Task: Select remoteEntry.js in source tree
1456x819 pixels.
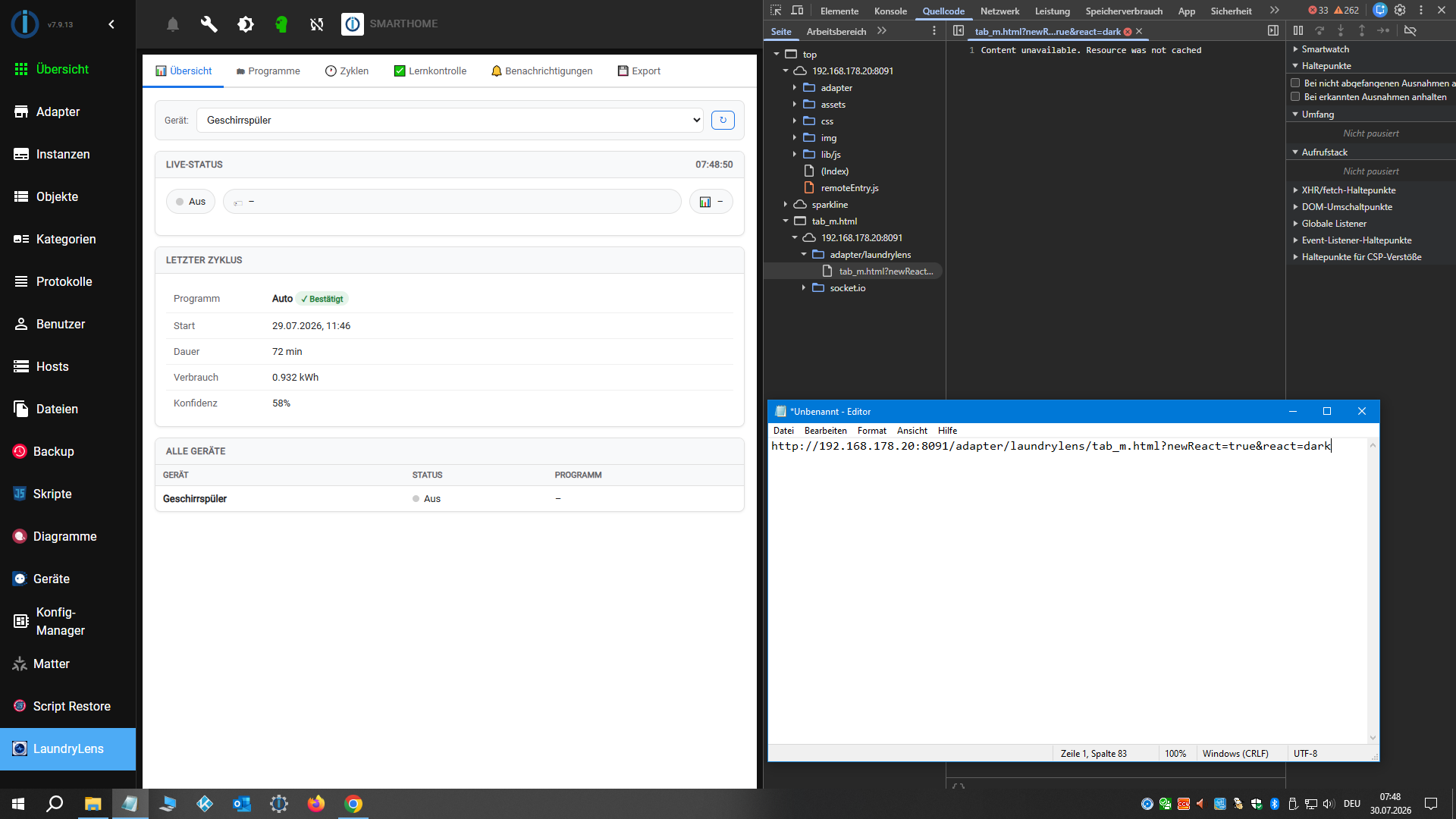Action: [x=849, y=188]
